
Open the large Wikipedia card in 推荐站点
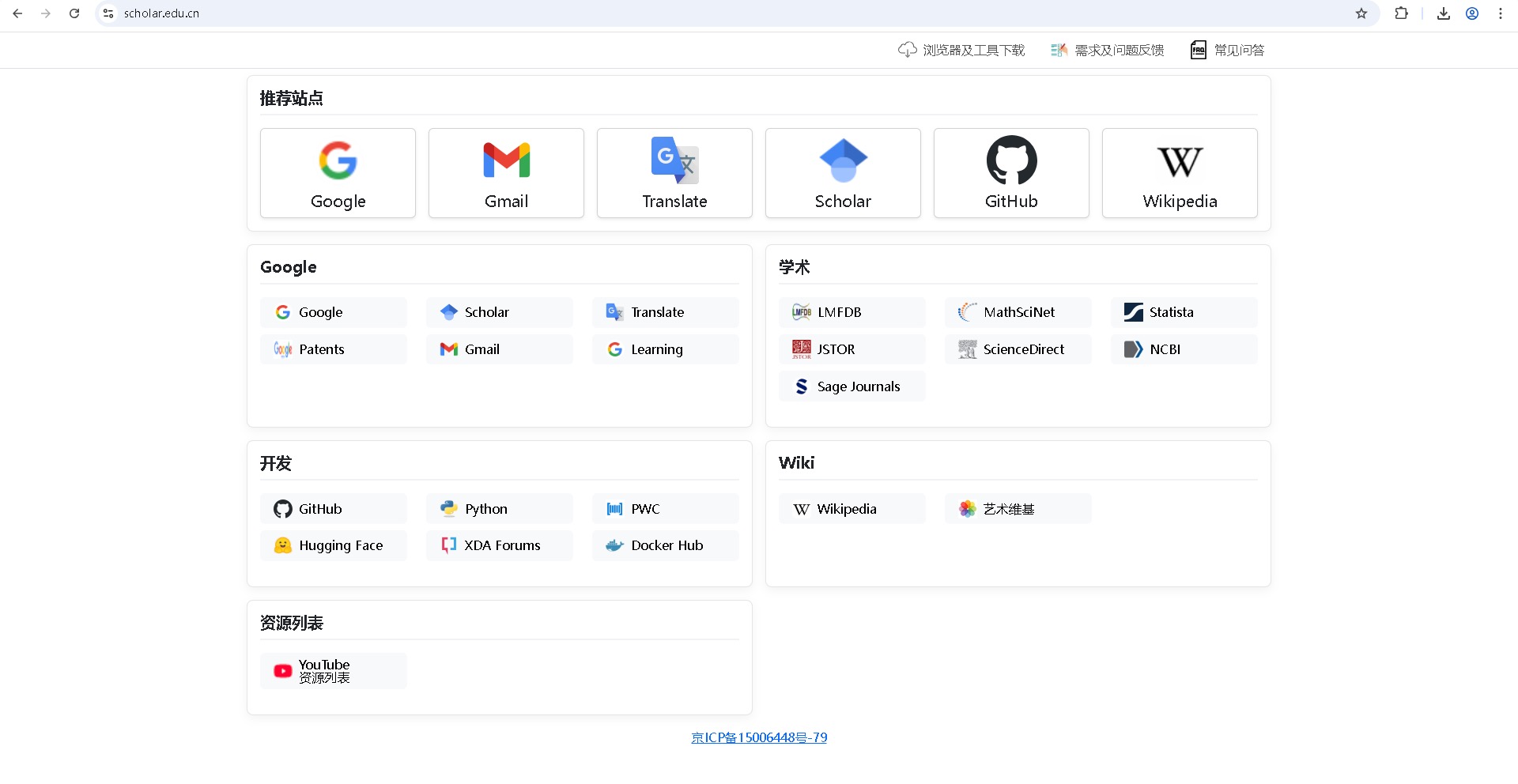point(1180,173)
